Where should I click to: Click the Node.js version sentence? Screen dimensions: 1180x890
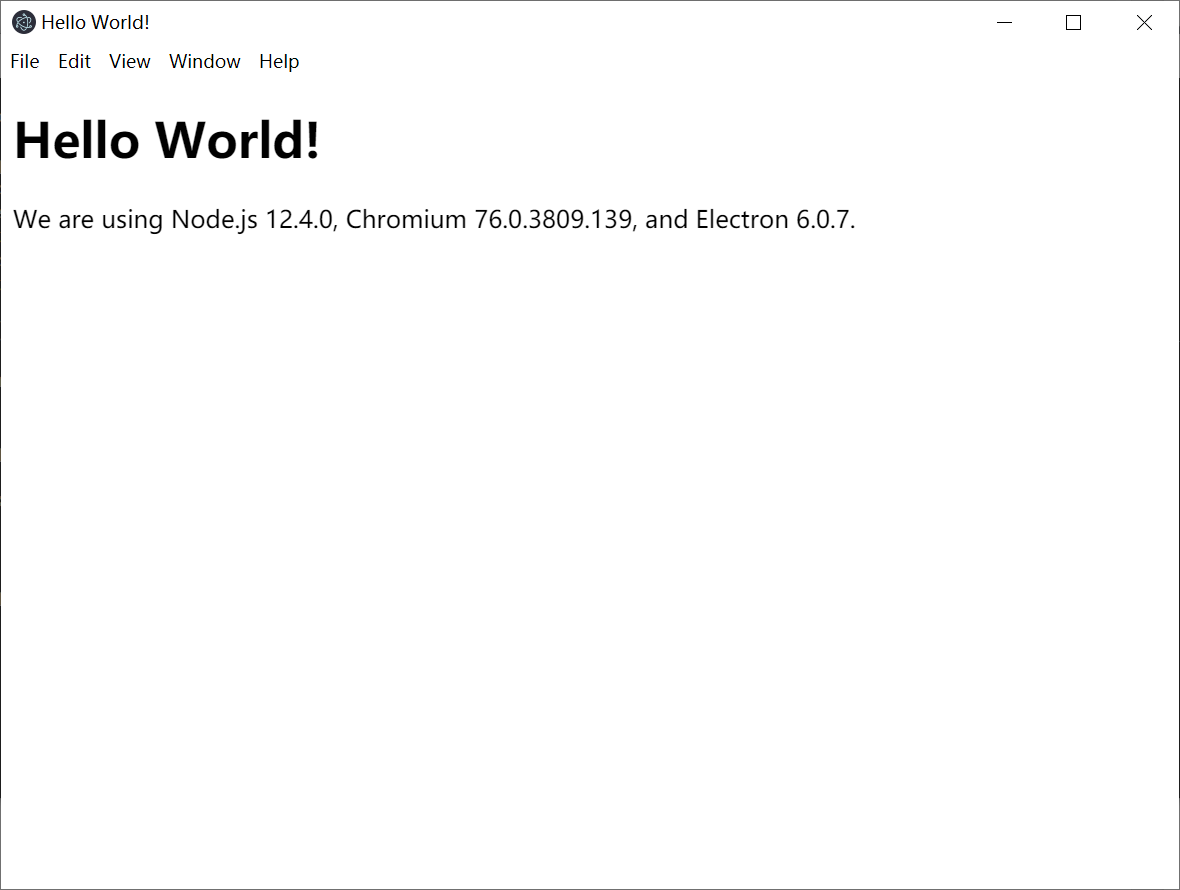coord(434,220)
